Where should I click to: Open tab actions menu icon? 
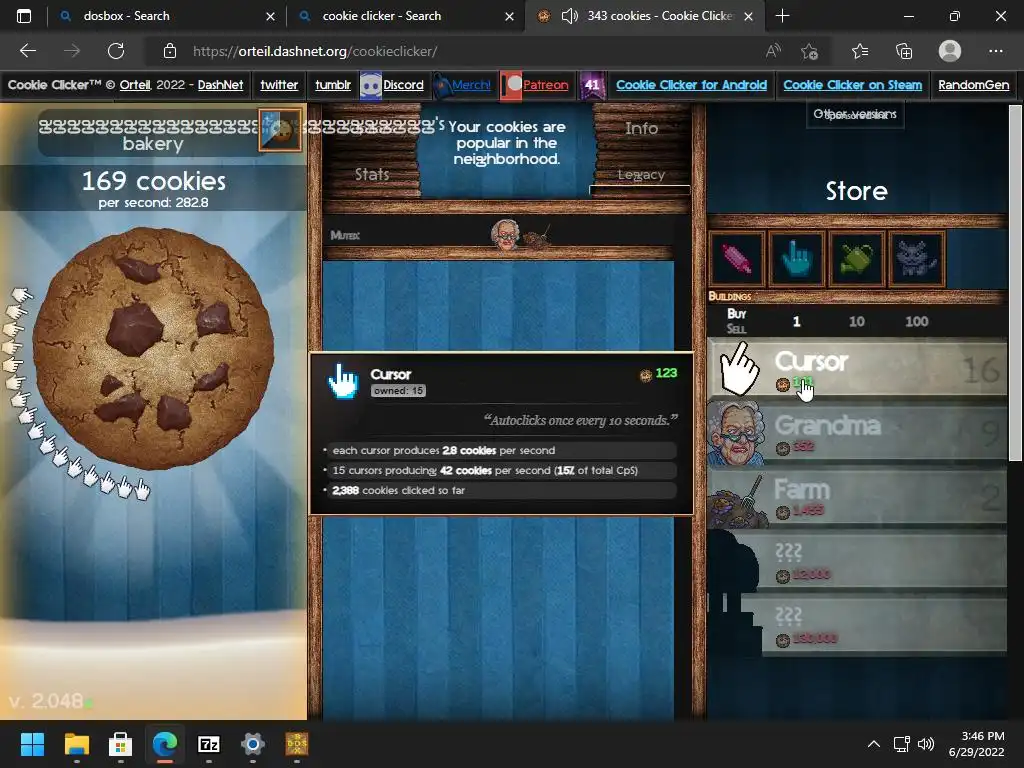pyautogui.click(x=24, y=16)
